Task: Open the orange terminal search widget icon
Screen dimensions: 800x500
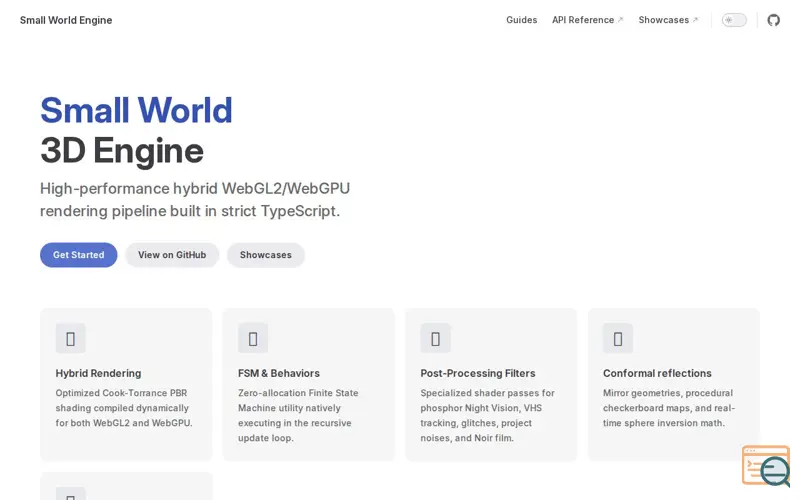Action: 766,466
